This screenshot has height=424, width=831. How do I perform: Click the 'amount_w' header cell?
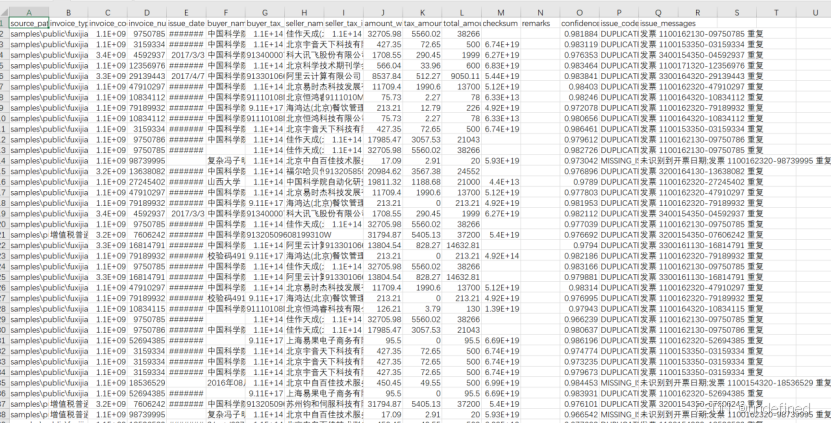(383, 23)
